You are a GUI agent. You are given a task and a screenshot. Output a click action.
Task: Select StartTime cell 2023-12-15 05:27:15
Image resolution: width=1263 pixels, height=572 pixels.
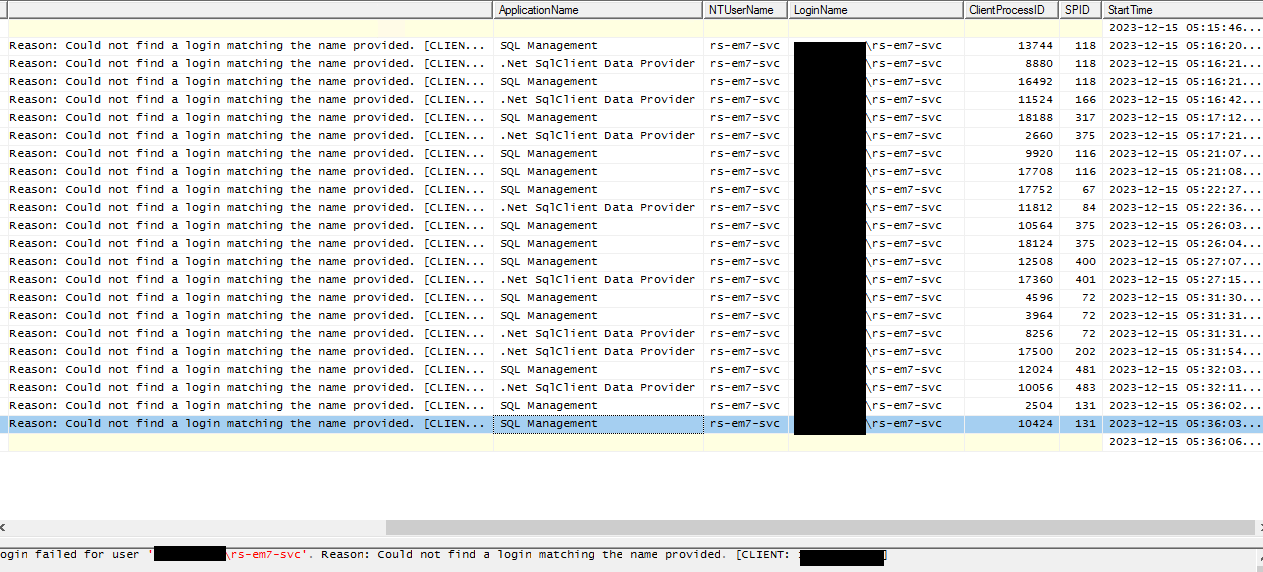1182,279
